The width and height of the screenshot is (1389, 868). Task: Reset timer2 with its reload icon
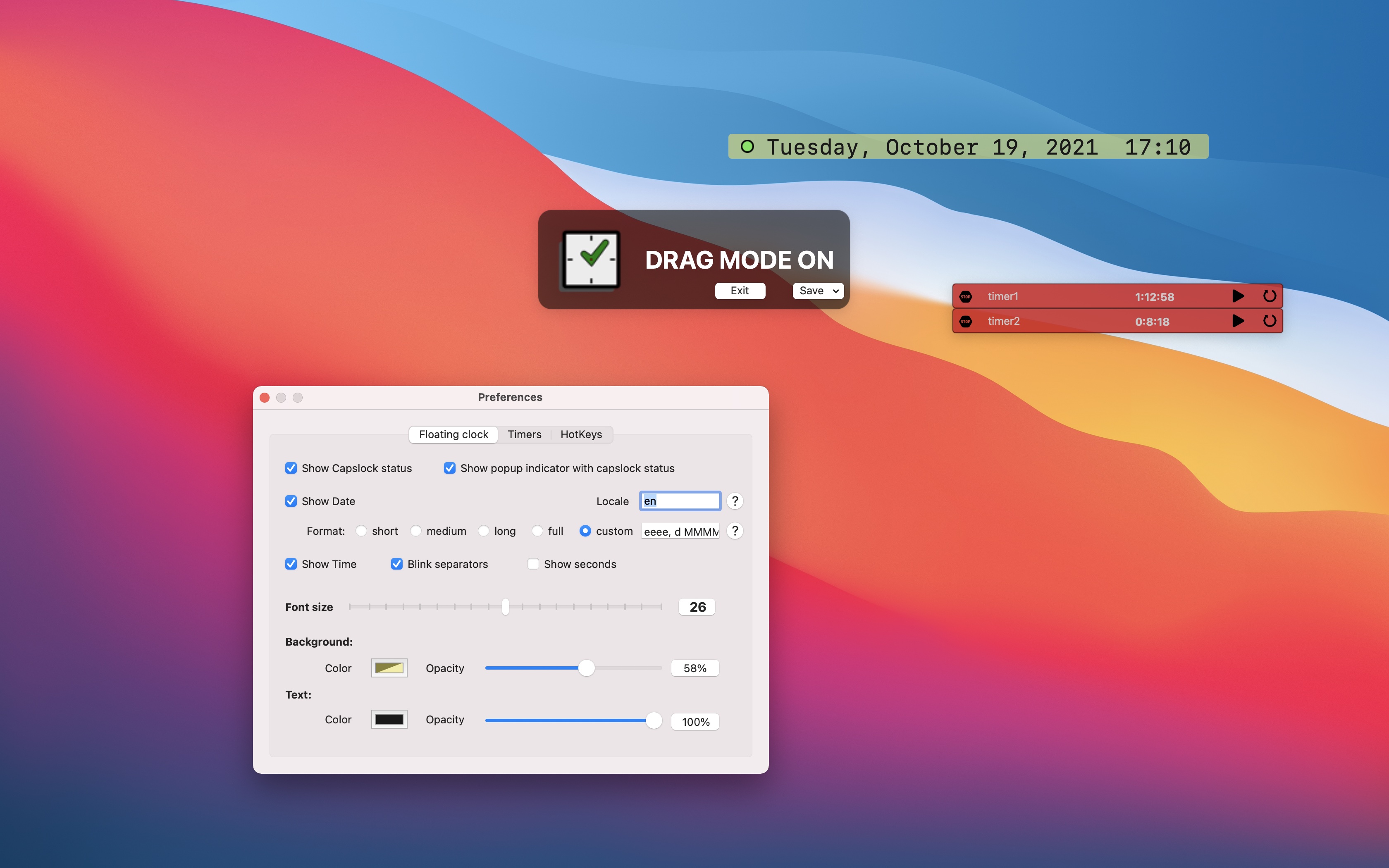(1269, 321)
